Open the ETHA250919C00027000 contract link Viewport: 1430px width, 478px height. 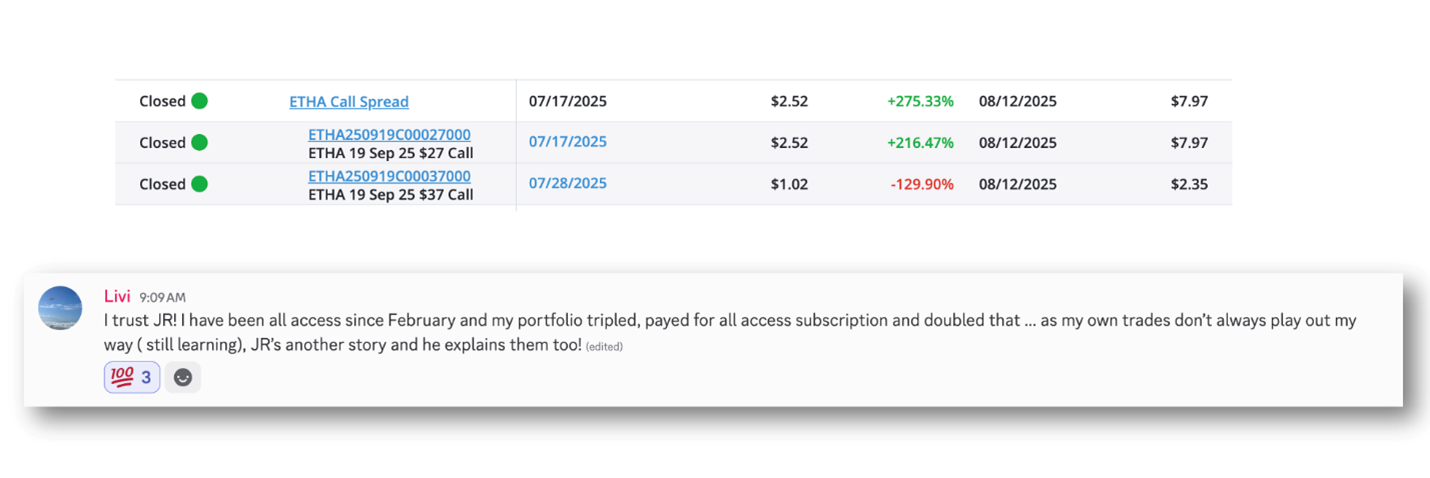tap(389, 134)
